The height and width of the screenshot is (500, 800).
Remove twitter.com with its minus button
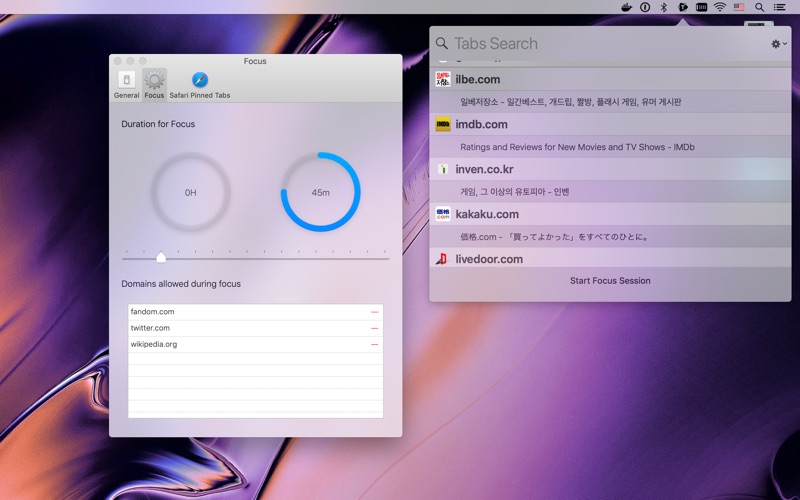(374, 328)
